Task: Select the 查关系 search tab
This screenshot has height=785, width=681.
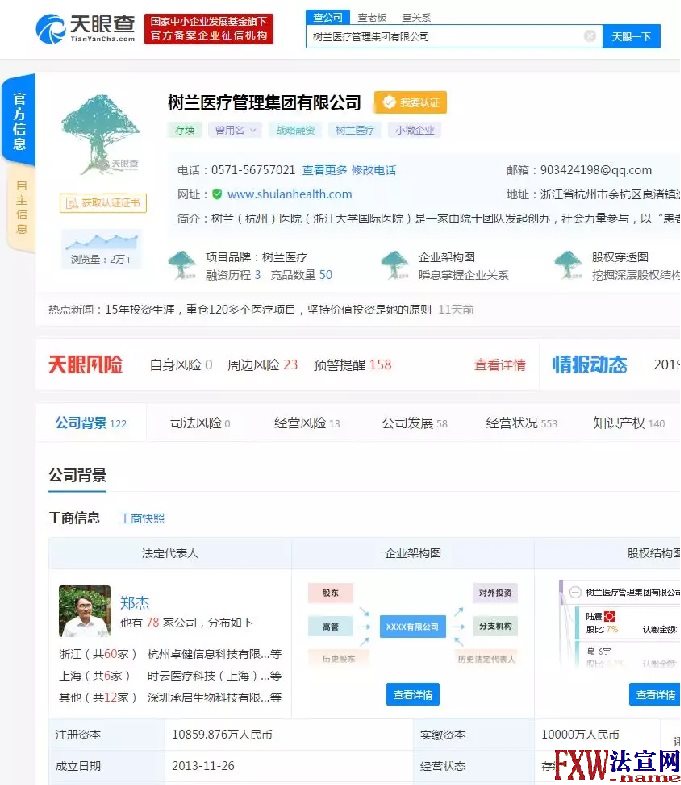Action: (x=416, y=18)
